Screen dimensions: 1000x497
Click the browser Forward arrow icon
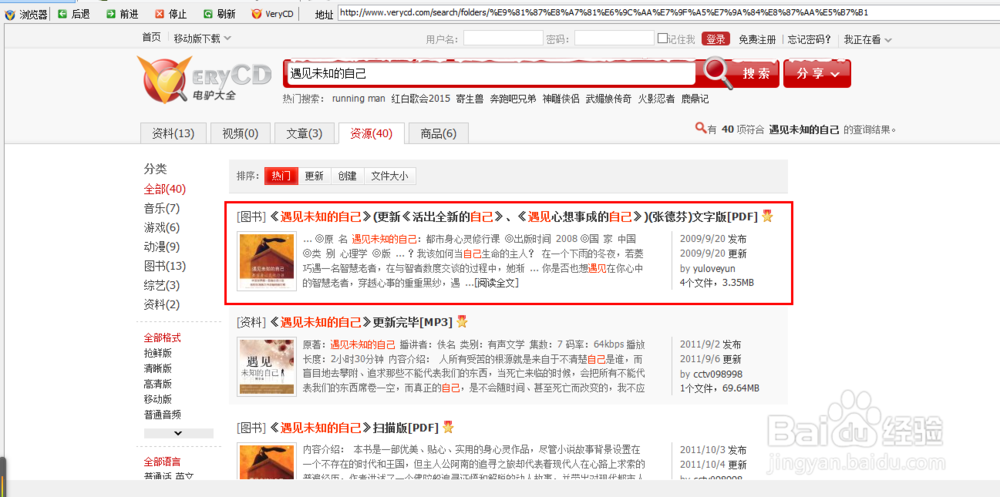111,13
